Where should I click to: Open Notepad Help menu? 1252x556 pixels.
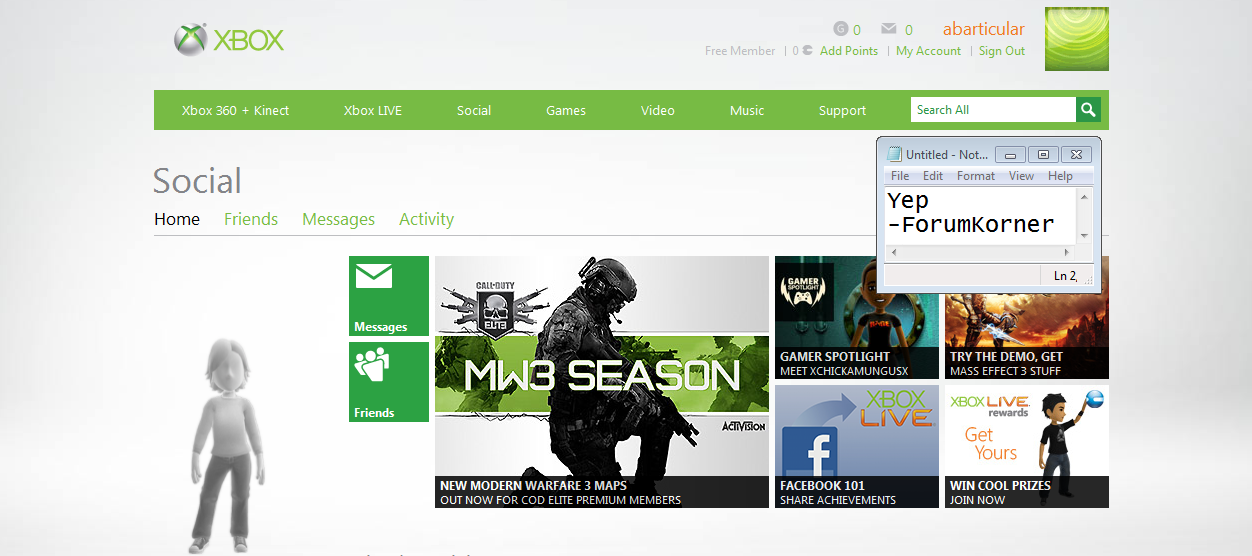point(1060,176)
